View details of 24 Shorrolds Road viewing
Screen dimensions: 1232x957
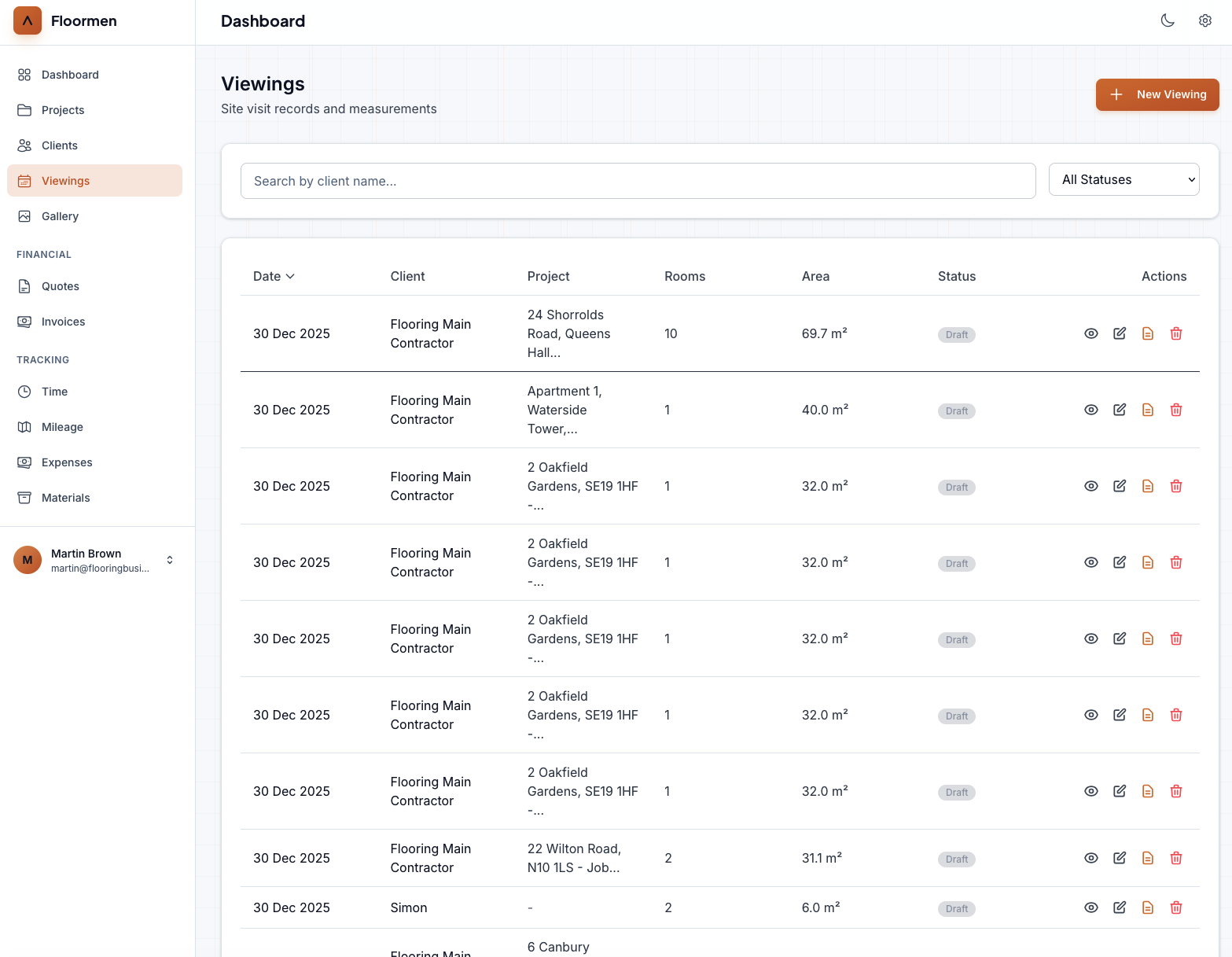point(1090,333)
